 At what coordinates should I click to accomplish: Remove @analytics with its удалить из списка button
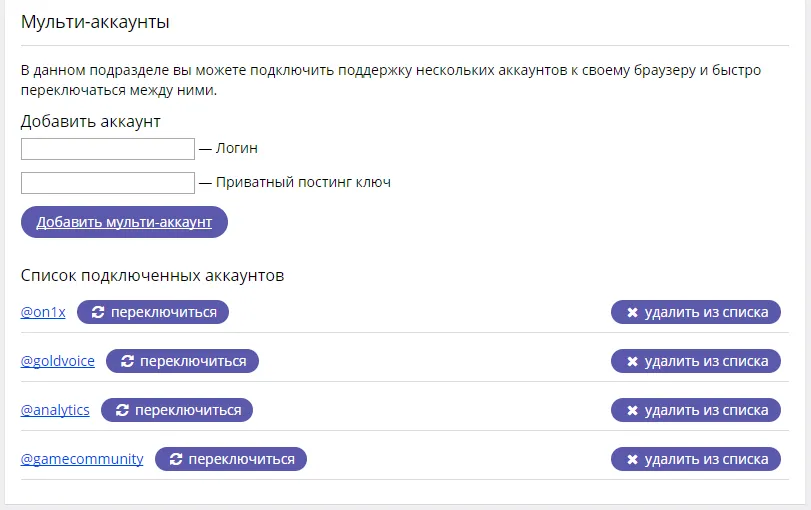696,410
